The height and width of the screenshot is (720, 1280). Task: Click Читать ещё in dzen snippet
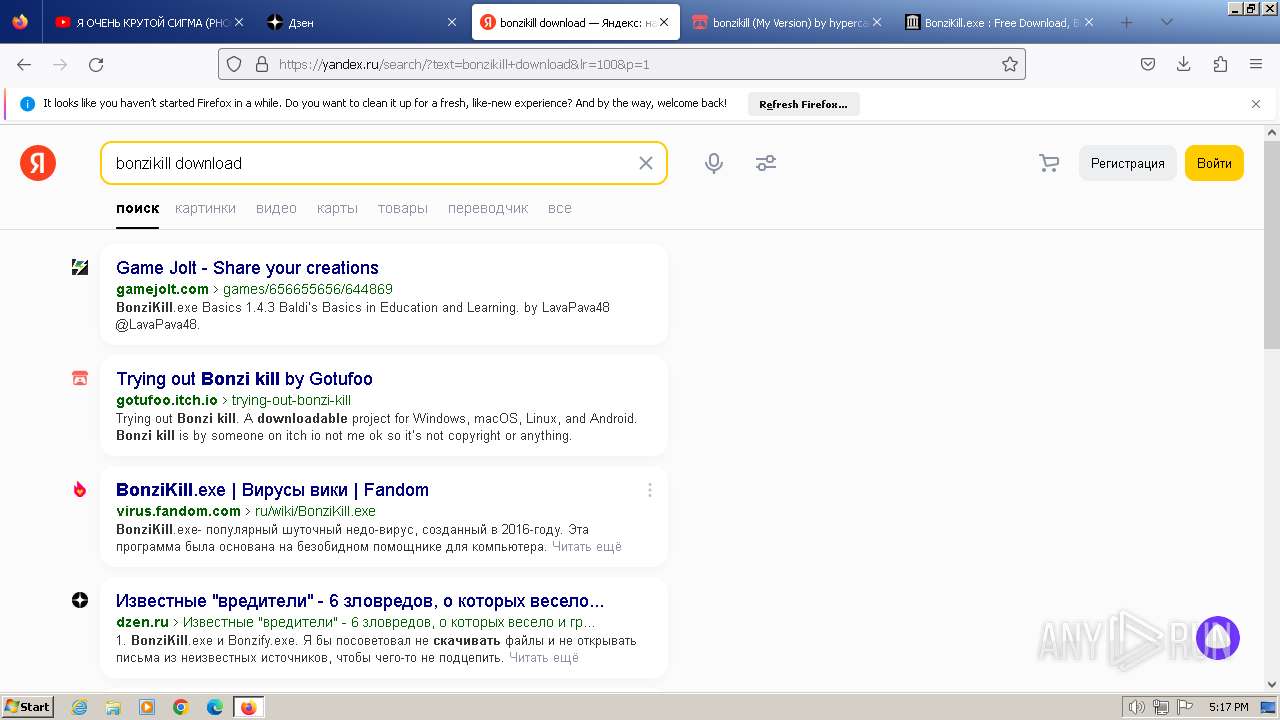point(544,658)
